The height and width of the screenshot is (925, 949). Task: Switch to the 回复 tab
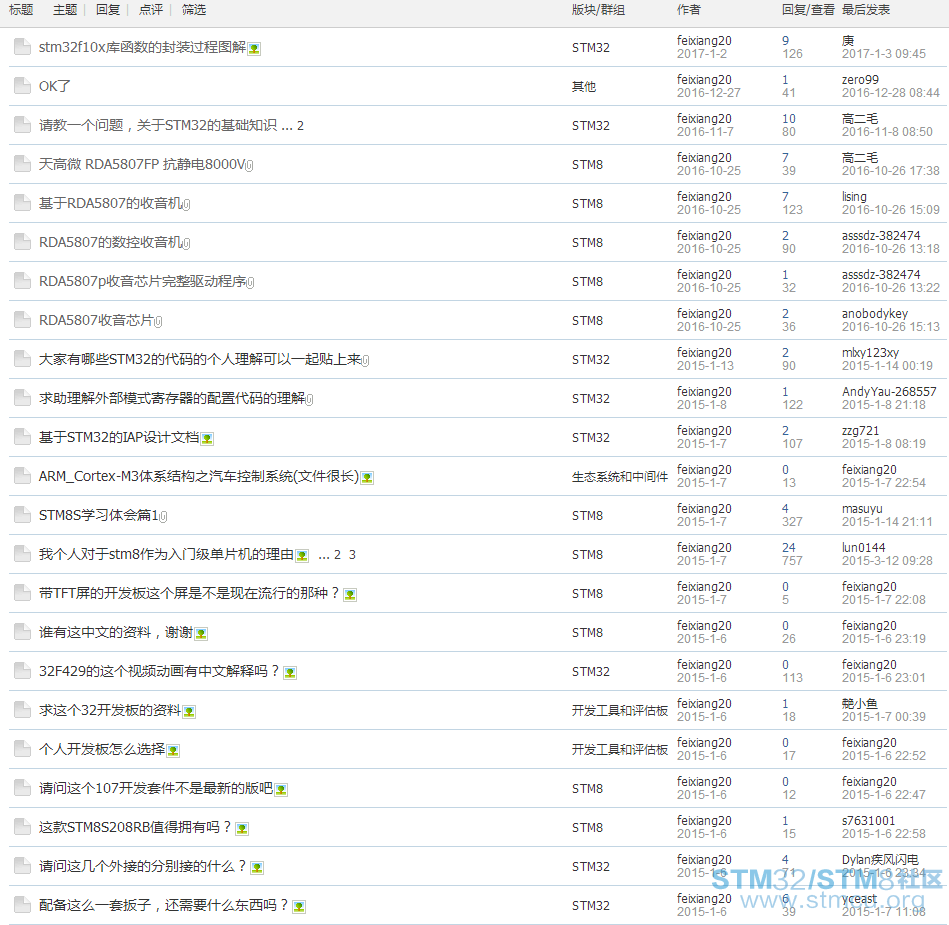(x=108, y=10)
